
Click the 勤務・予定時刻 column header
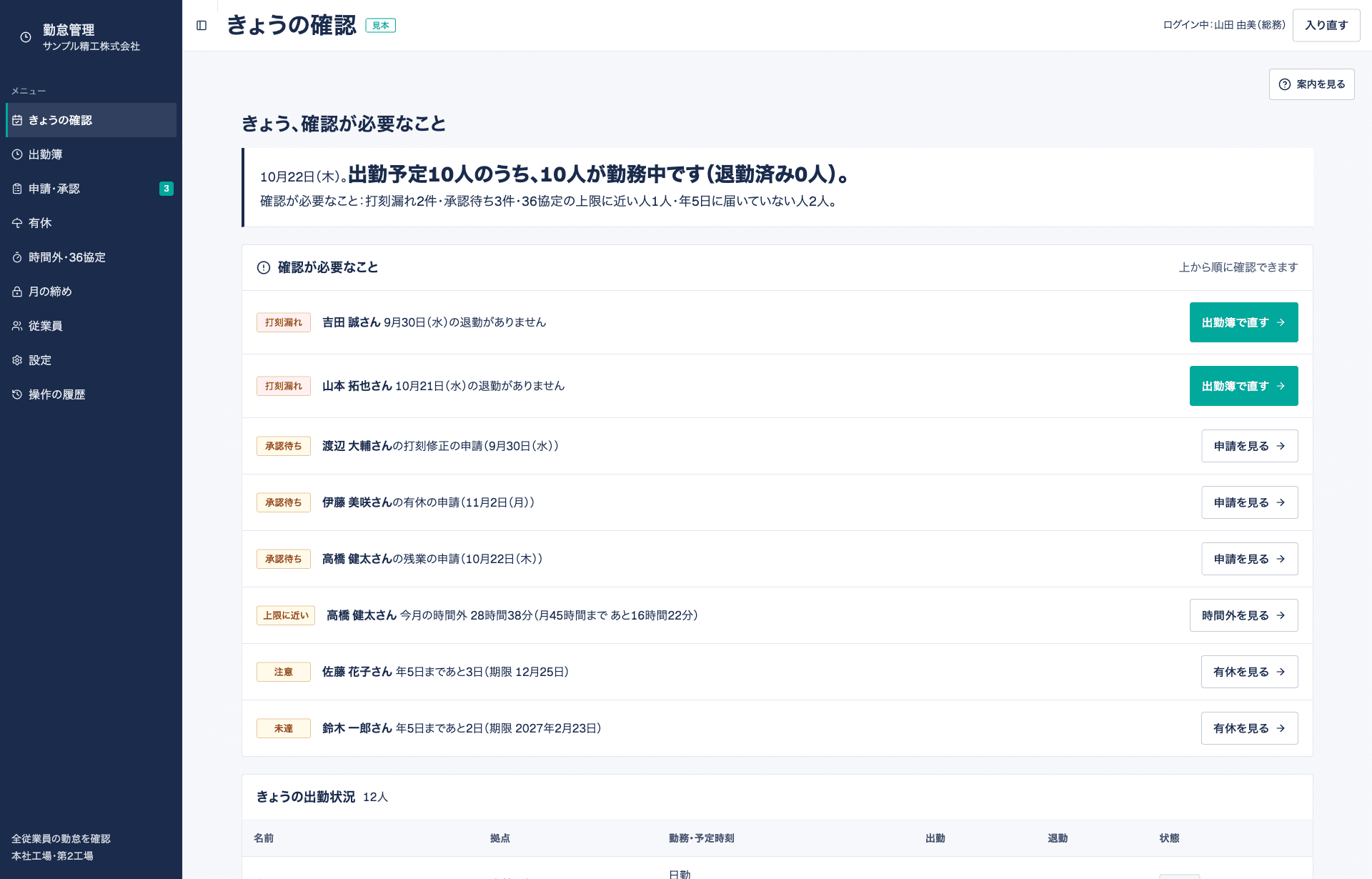702,838
